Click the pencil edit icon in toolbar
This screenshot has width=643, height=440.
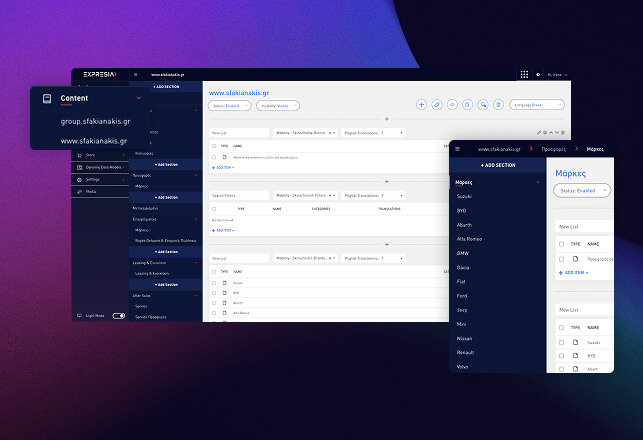pos(437,104)
